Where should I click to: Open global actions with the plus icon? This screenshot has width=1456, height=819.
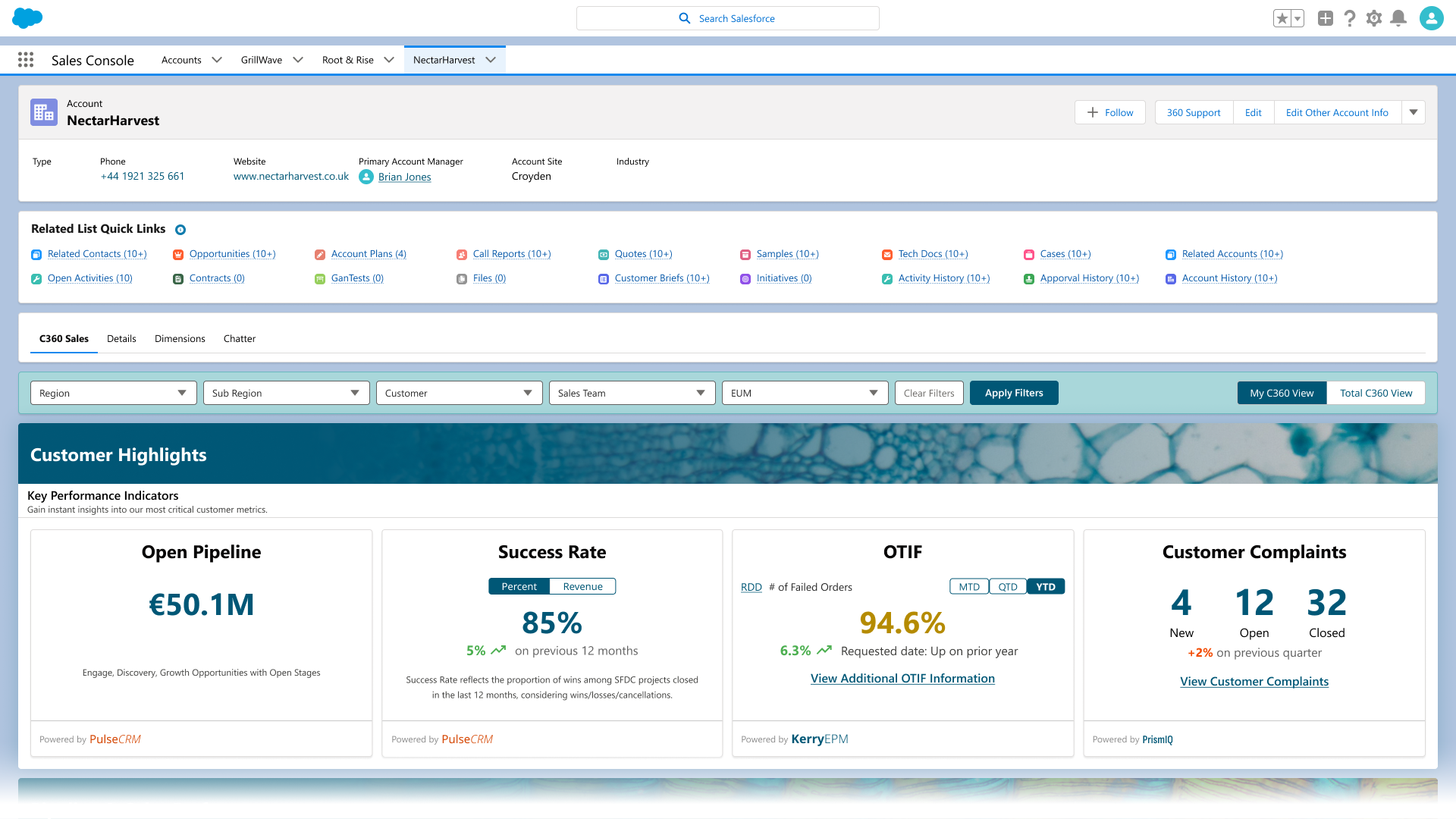[x=1325, y=18]
